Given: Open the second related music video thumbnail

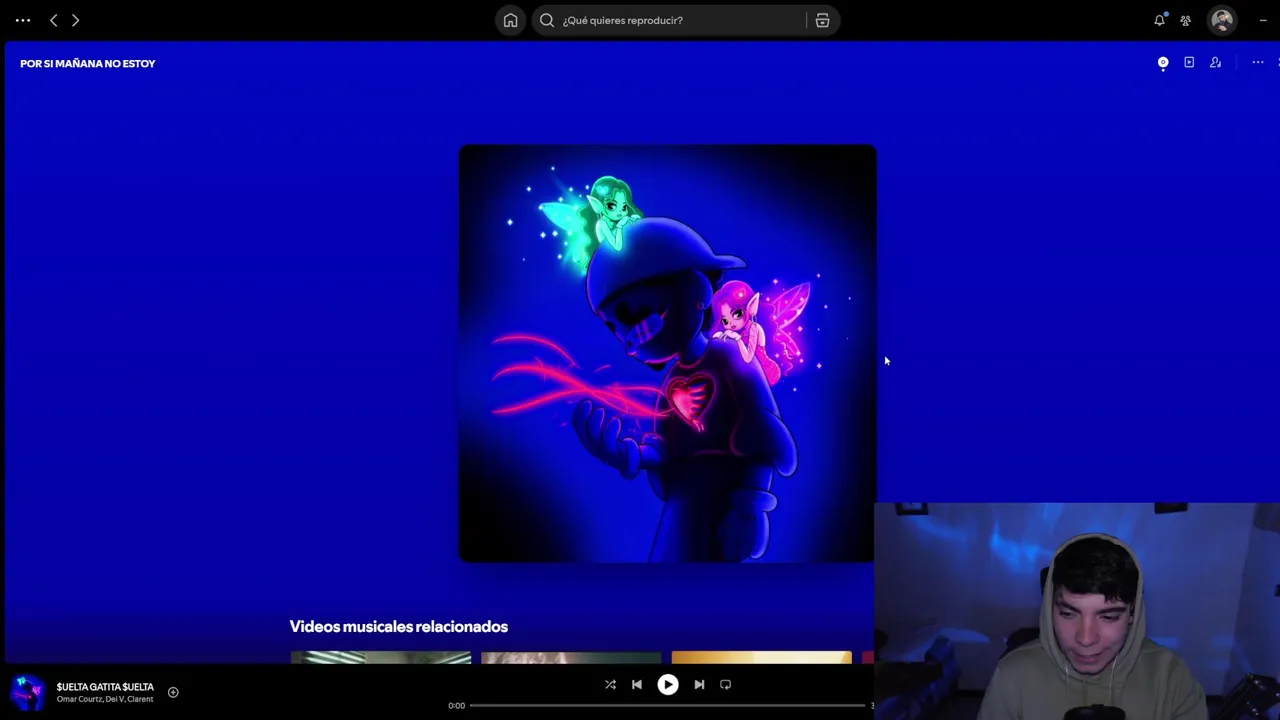Looking at the screenshot, I should tap(571, 657).
